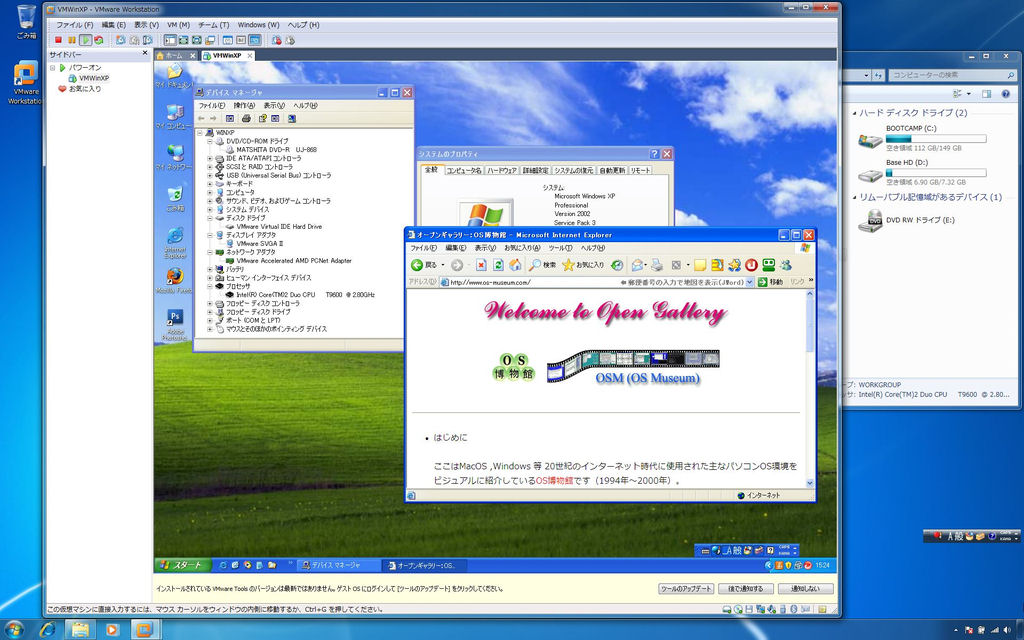Click the 移動 Go button in Internet Explorer
Image resolution: width=1024 pixels, height=640 pixels.
click(x=771, y=282)
